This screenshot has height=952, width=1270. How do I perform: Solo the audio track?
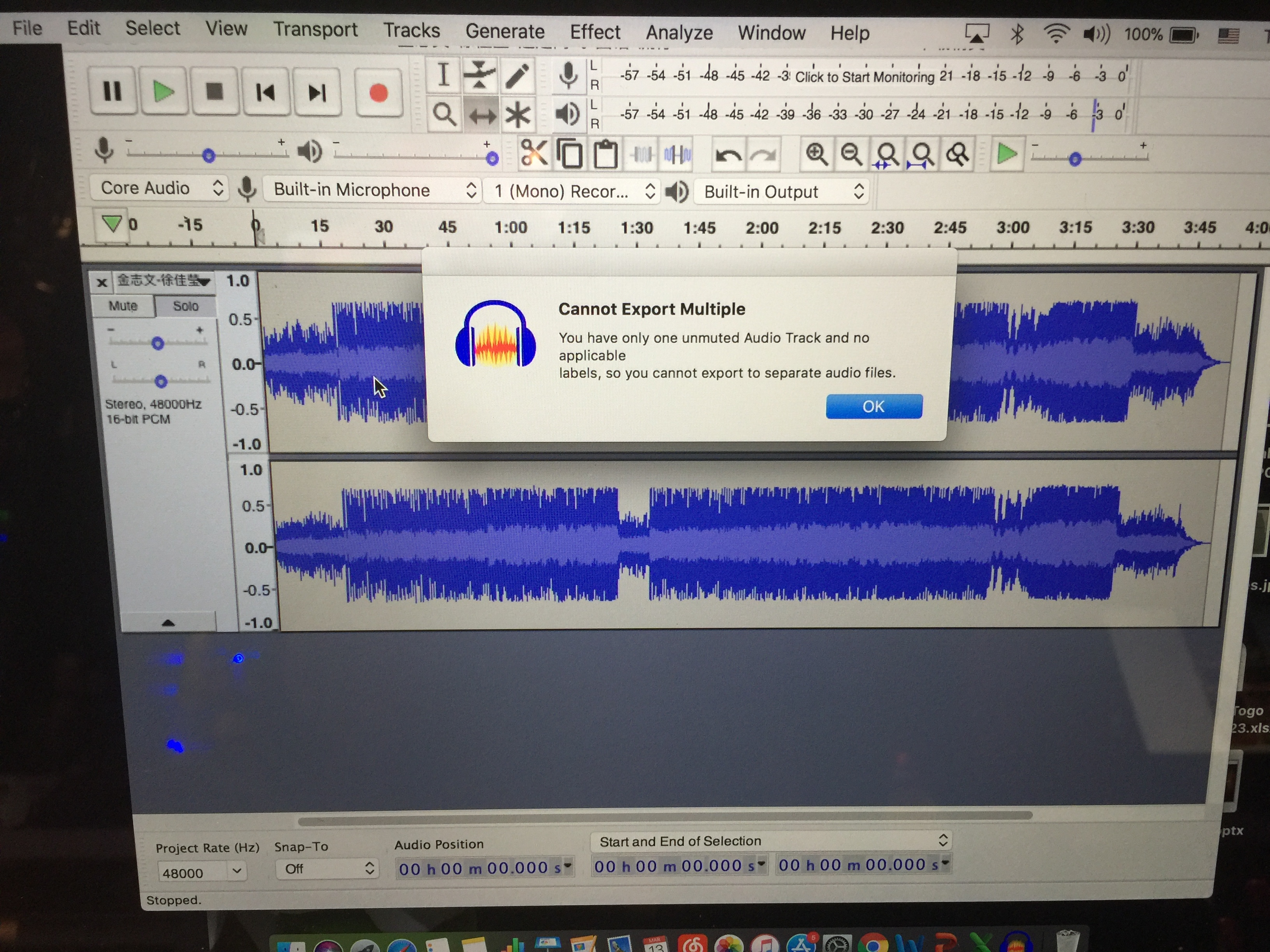coord(186,306)
